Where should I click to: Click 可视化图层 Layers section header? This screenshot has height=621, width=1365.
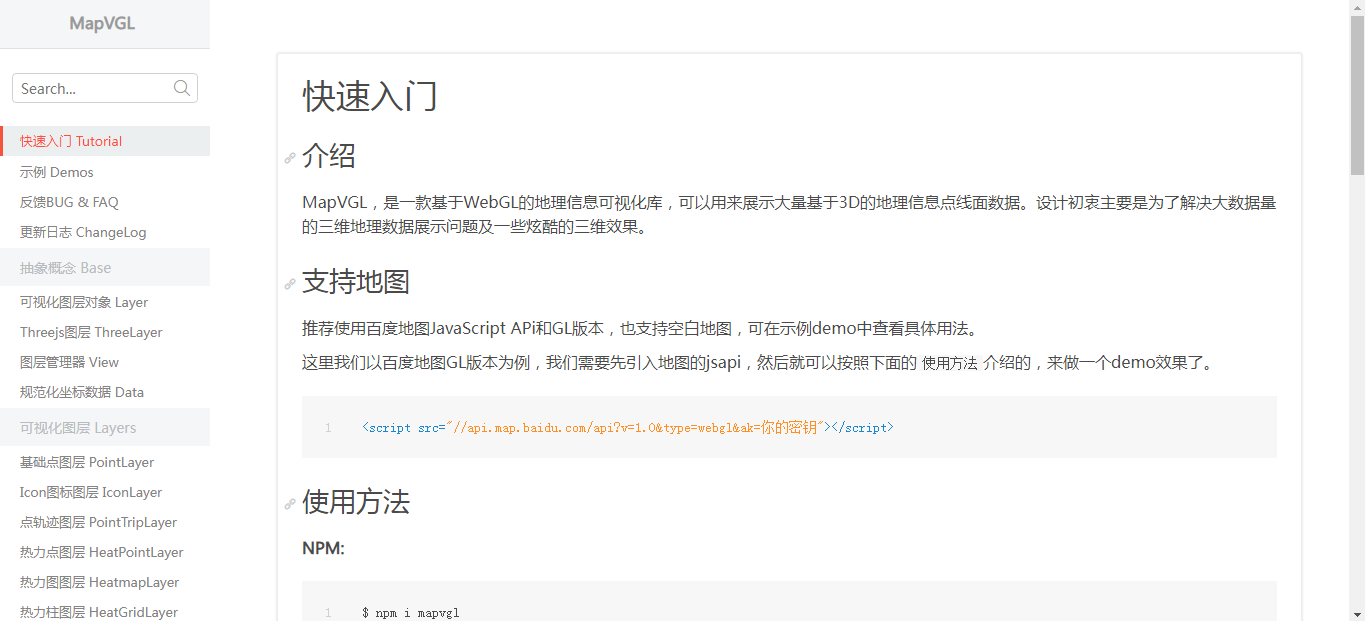pos(105,427)
